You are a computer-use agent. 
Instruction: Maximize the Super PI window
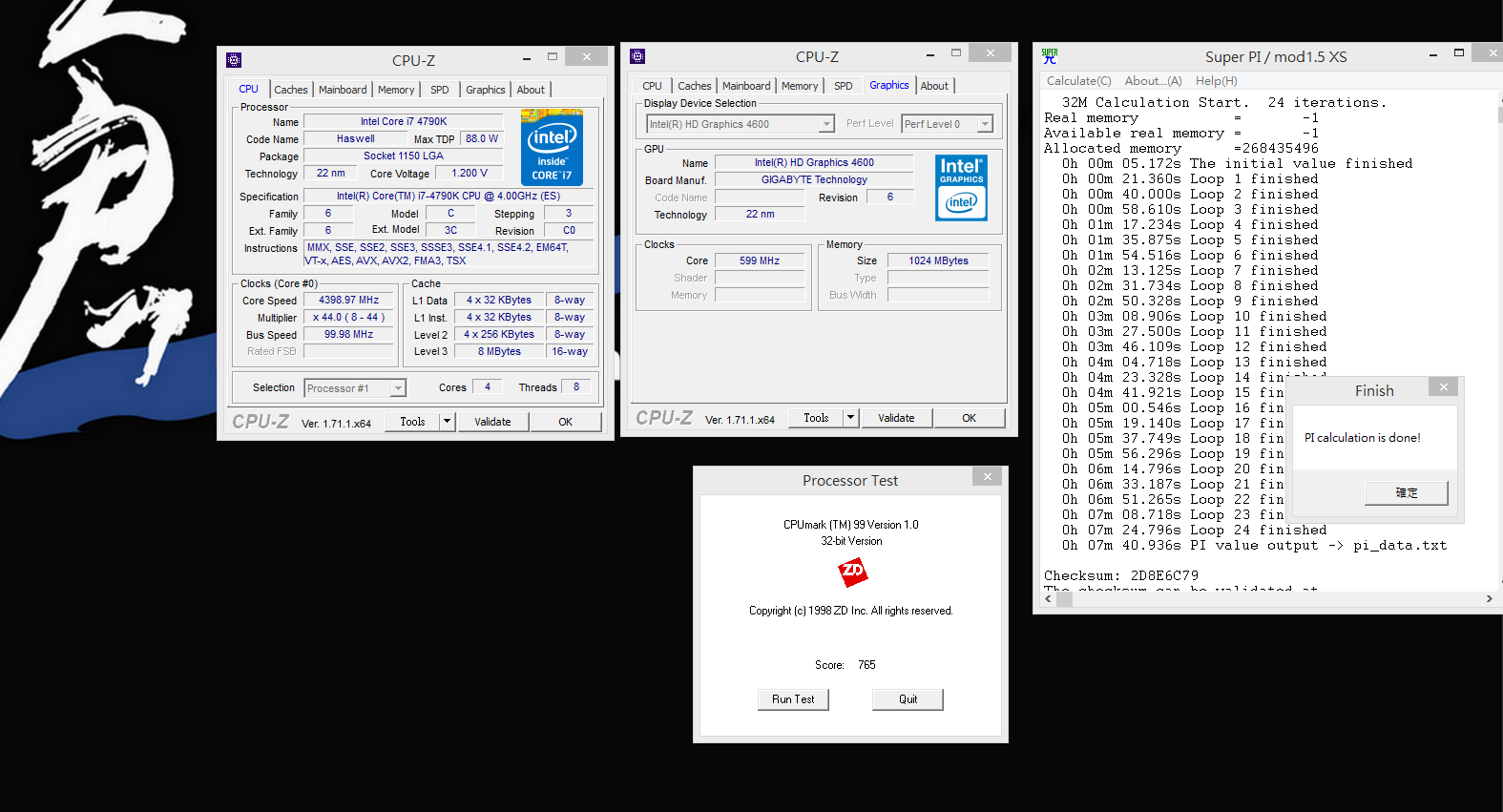1458,53
